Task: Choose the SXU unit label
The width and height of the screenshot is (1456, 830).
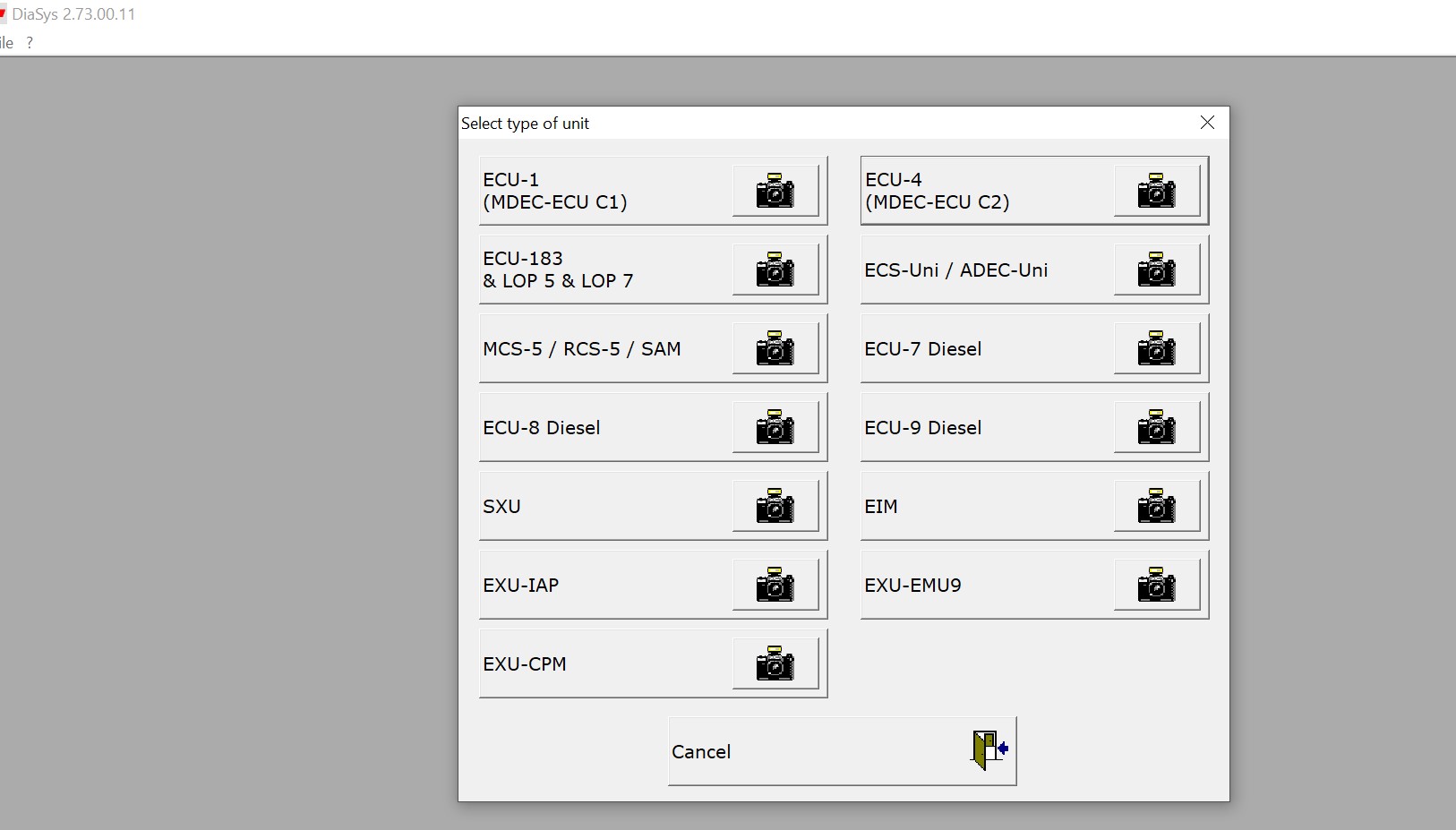Action: [501, 507]
